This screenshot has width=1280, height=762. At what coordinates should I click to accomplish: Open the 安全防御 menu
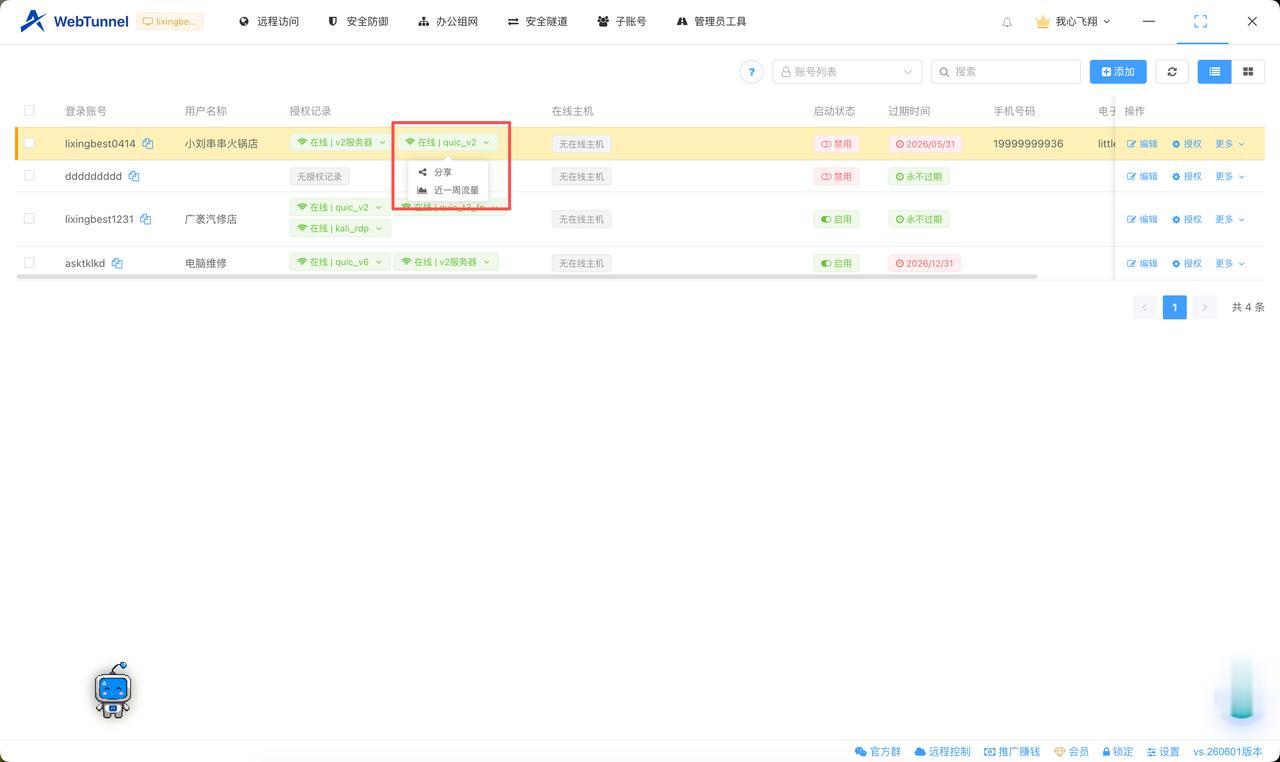(x=358, y=21)
